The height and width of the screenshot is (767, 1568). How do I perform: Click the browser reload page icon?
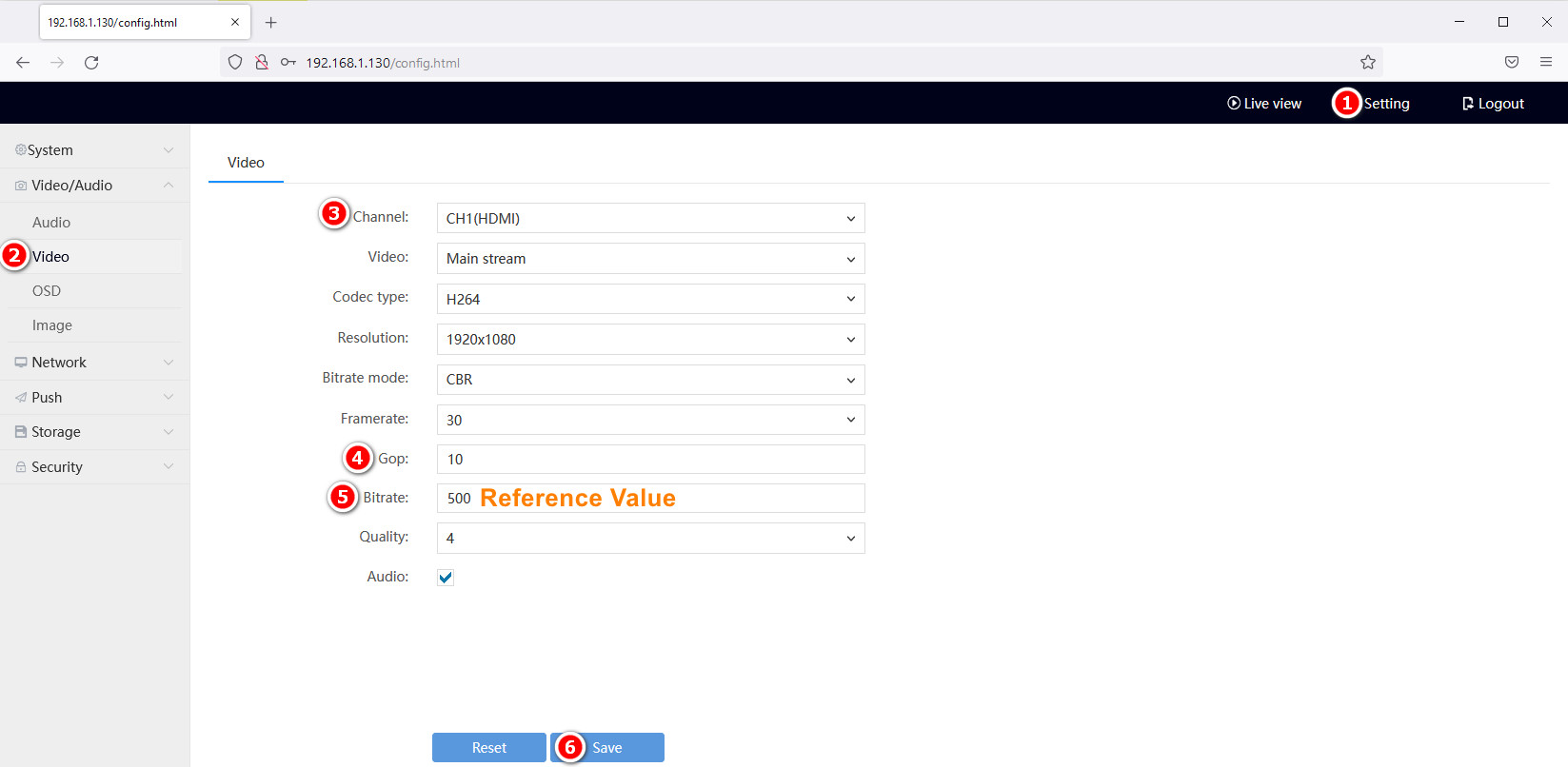(91, 63)
